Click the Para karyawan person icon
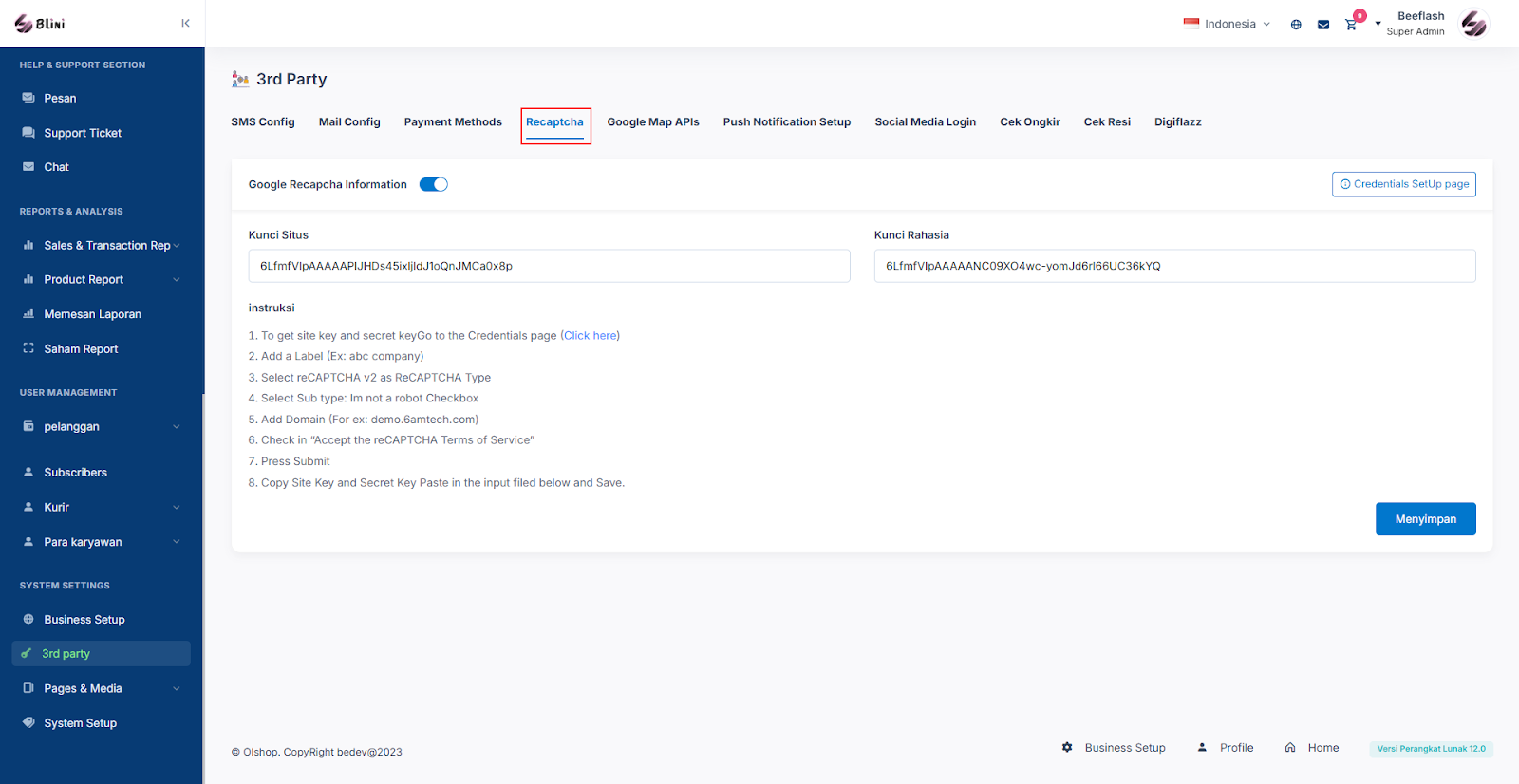 (x=28, y=542)
